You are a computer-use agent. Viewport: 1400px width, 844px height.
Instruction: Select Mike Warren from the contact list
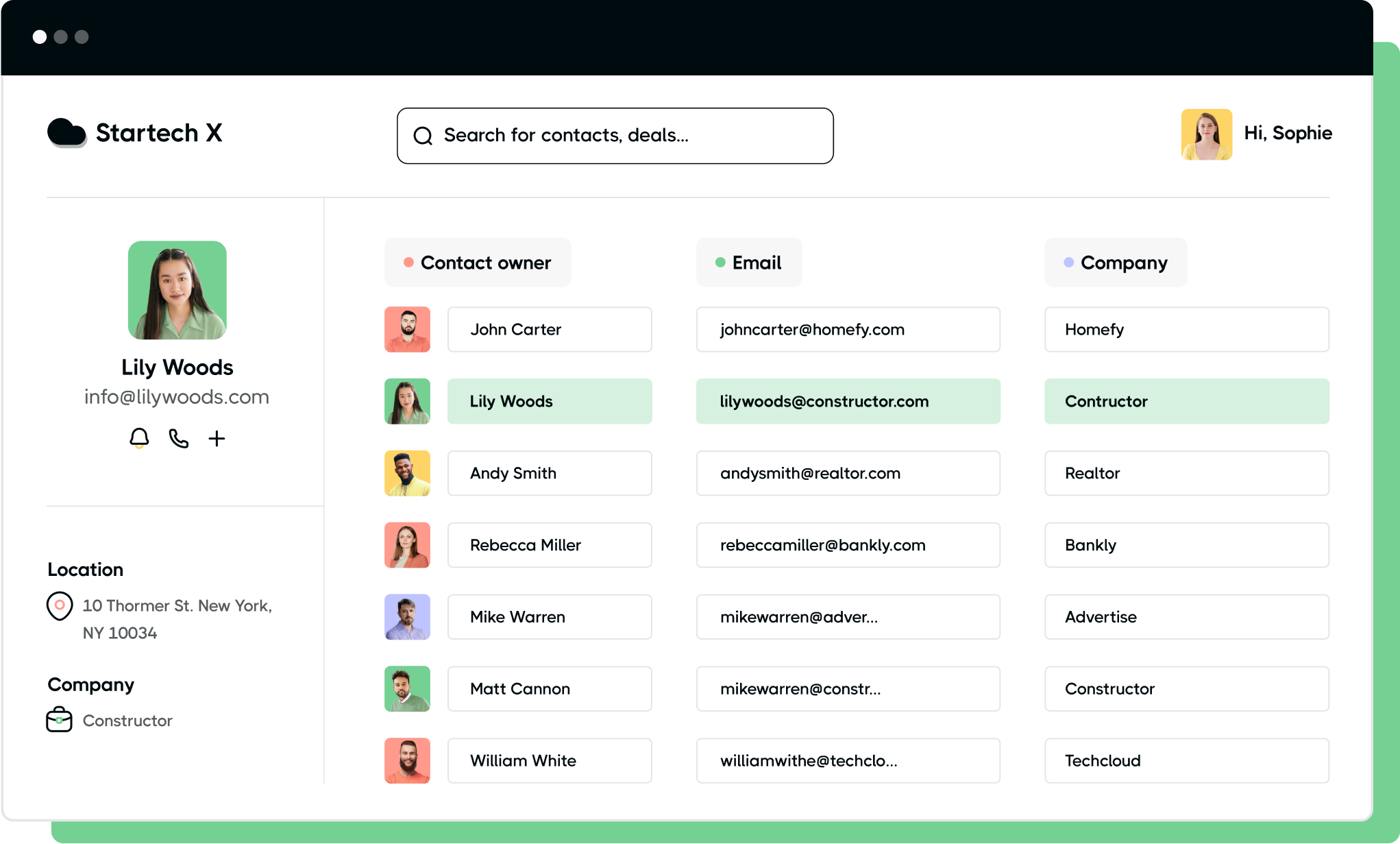[549, 616]
